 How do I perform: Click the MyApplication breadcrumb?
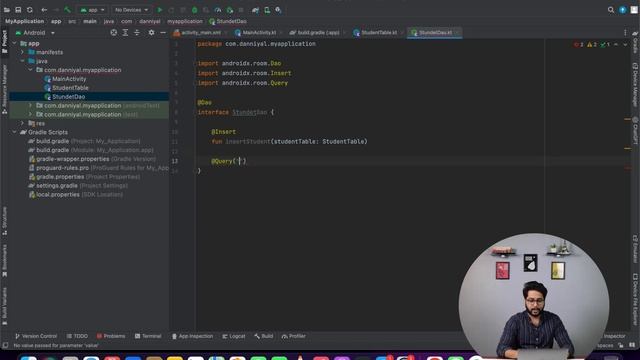pos(24,21)
